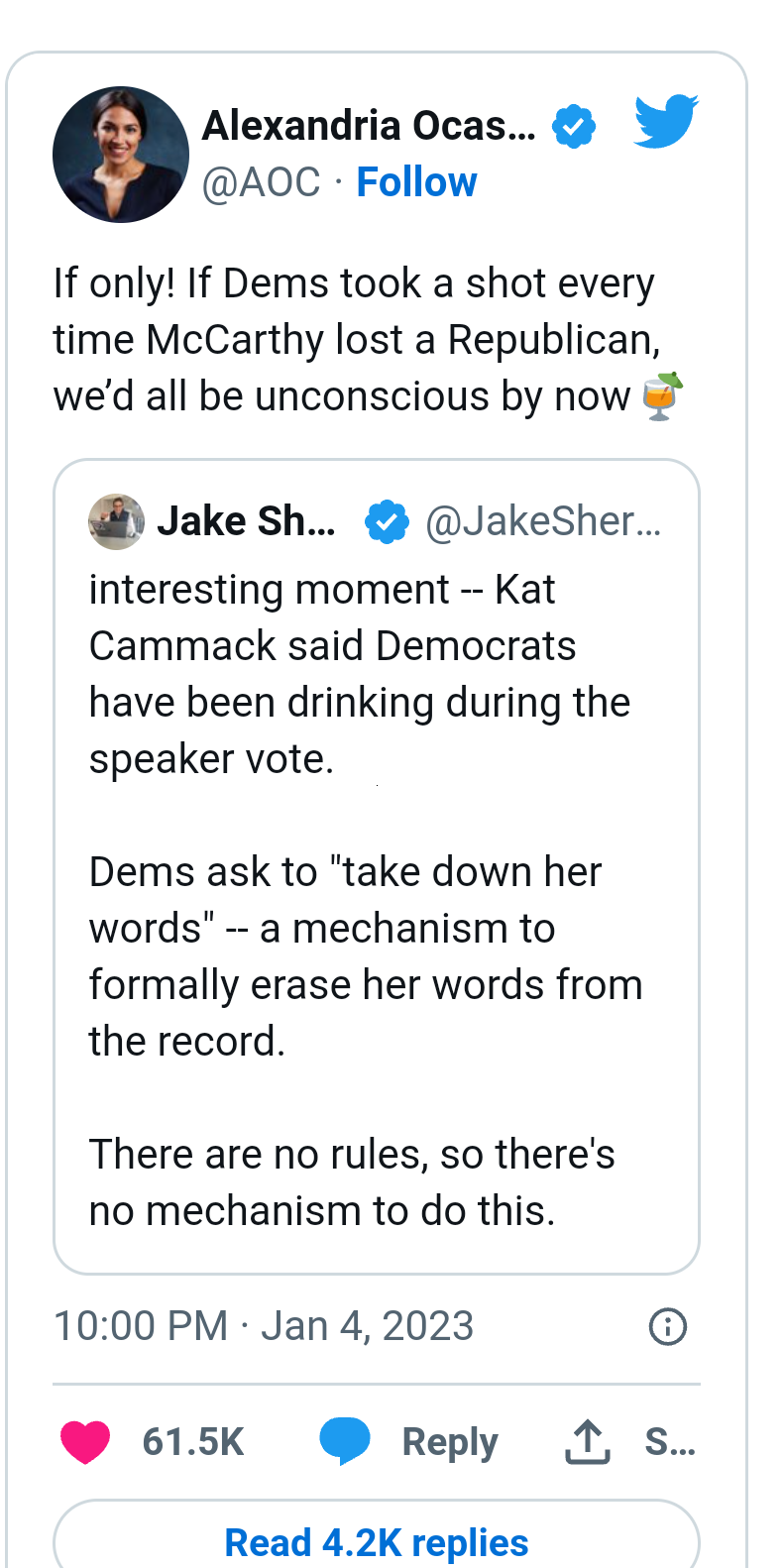This screenshot has width=784, height=1568.
Task: Follow the @AOC account
Action: click(x=416, y=182)
